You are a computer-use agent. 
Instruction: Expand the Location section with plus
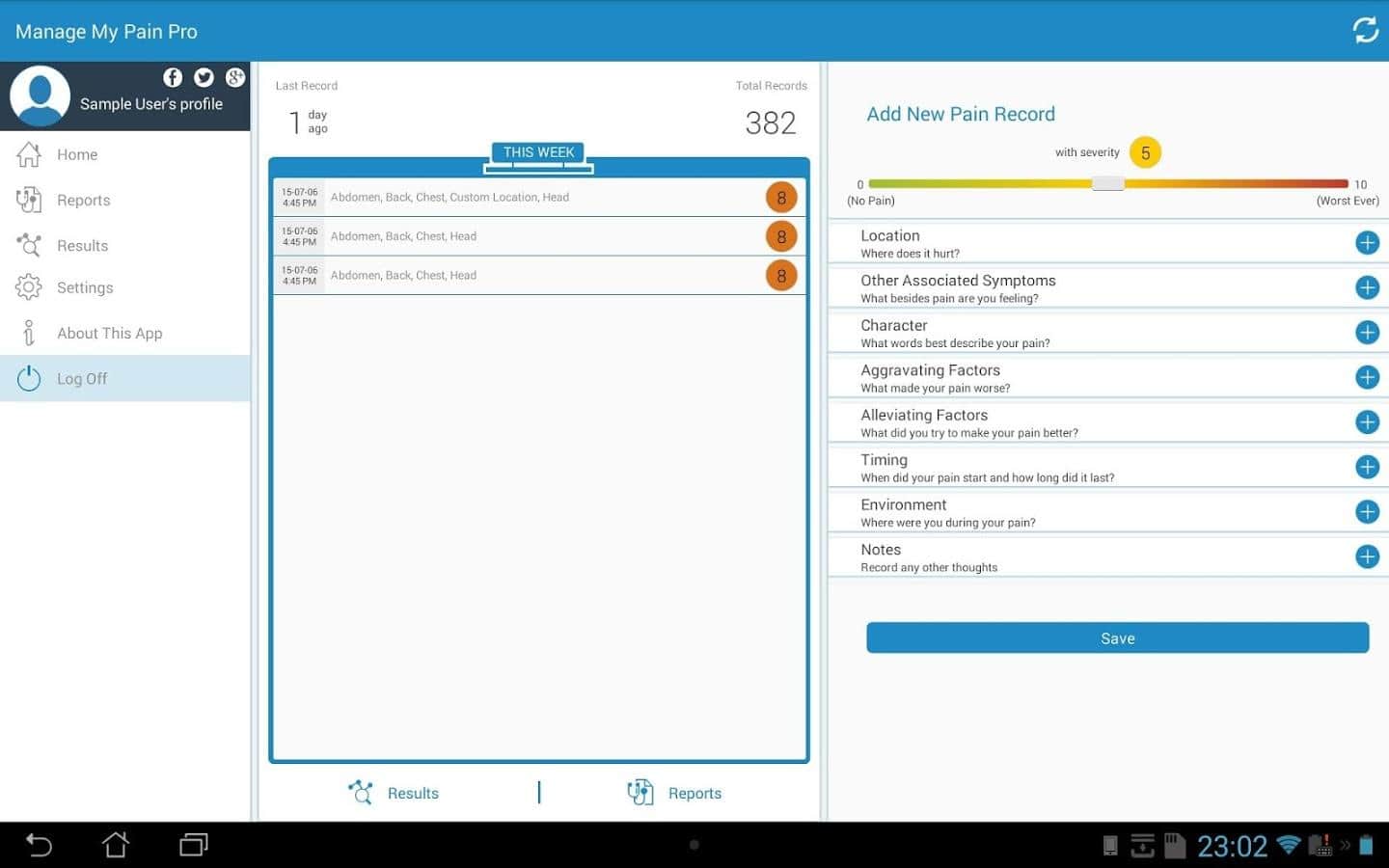[x=1367, y=243]
